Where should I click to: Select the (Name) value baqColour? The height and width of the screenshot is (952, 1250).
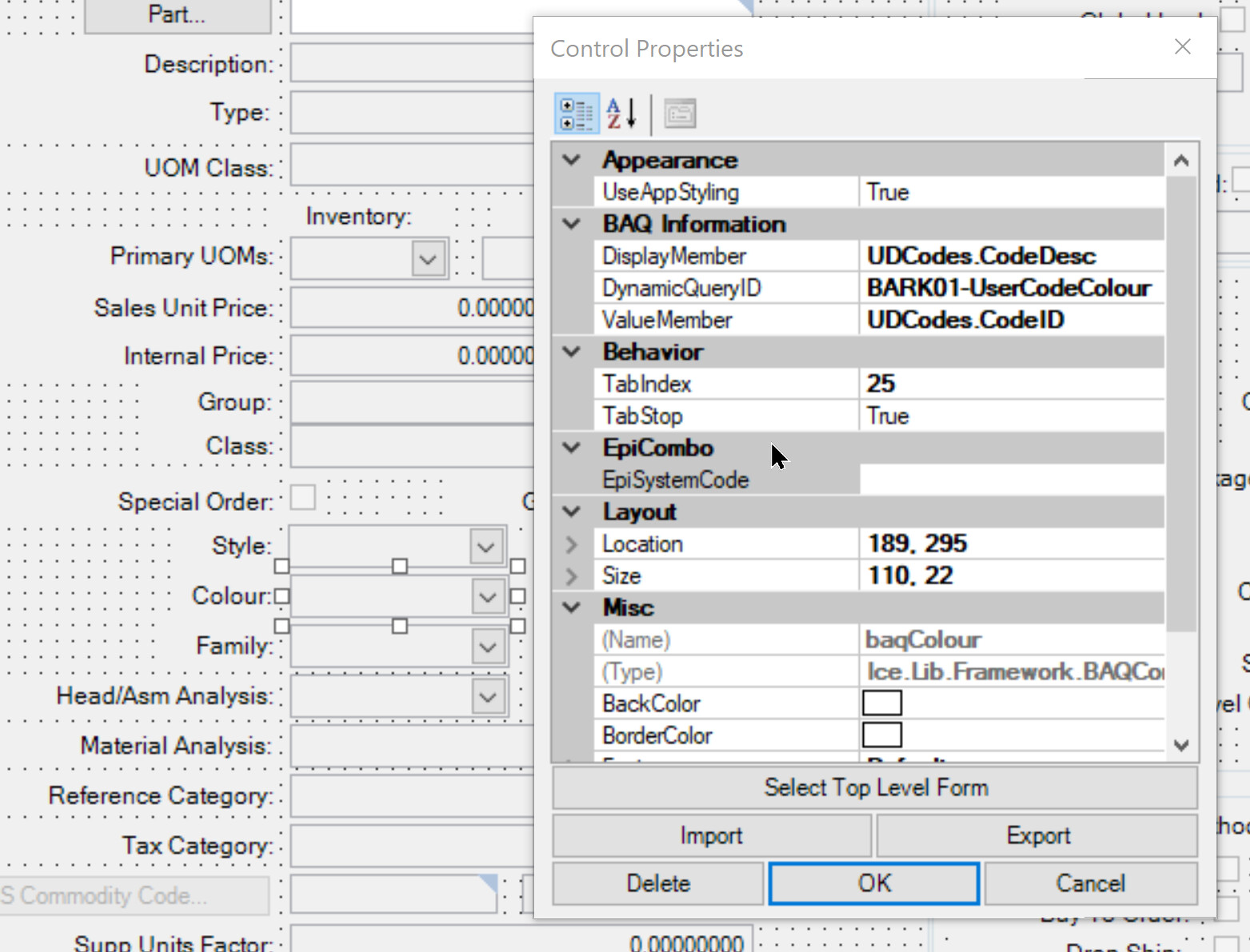tap(1012, 639)
